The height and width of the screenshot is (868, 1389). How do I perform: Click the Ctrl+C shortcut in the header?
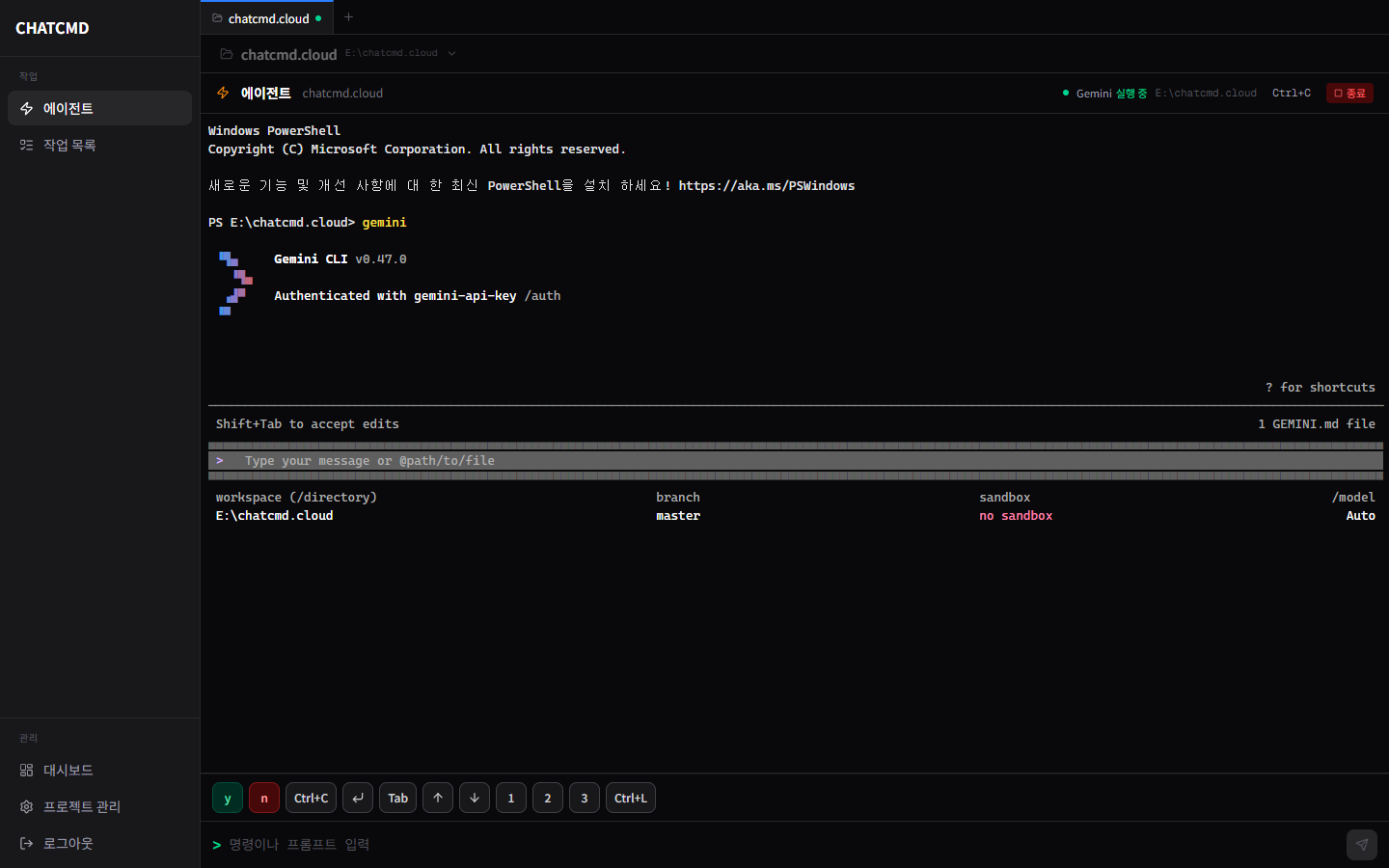pos(1291,93)
